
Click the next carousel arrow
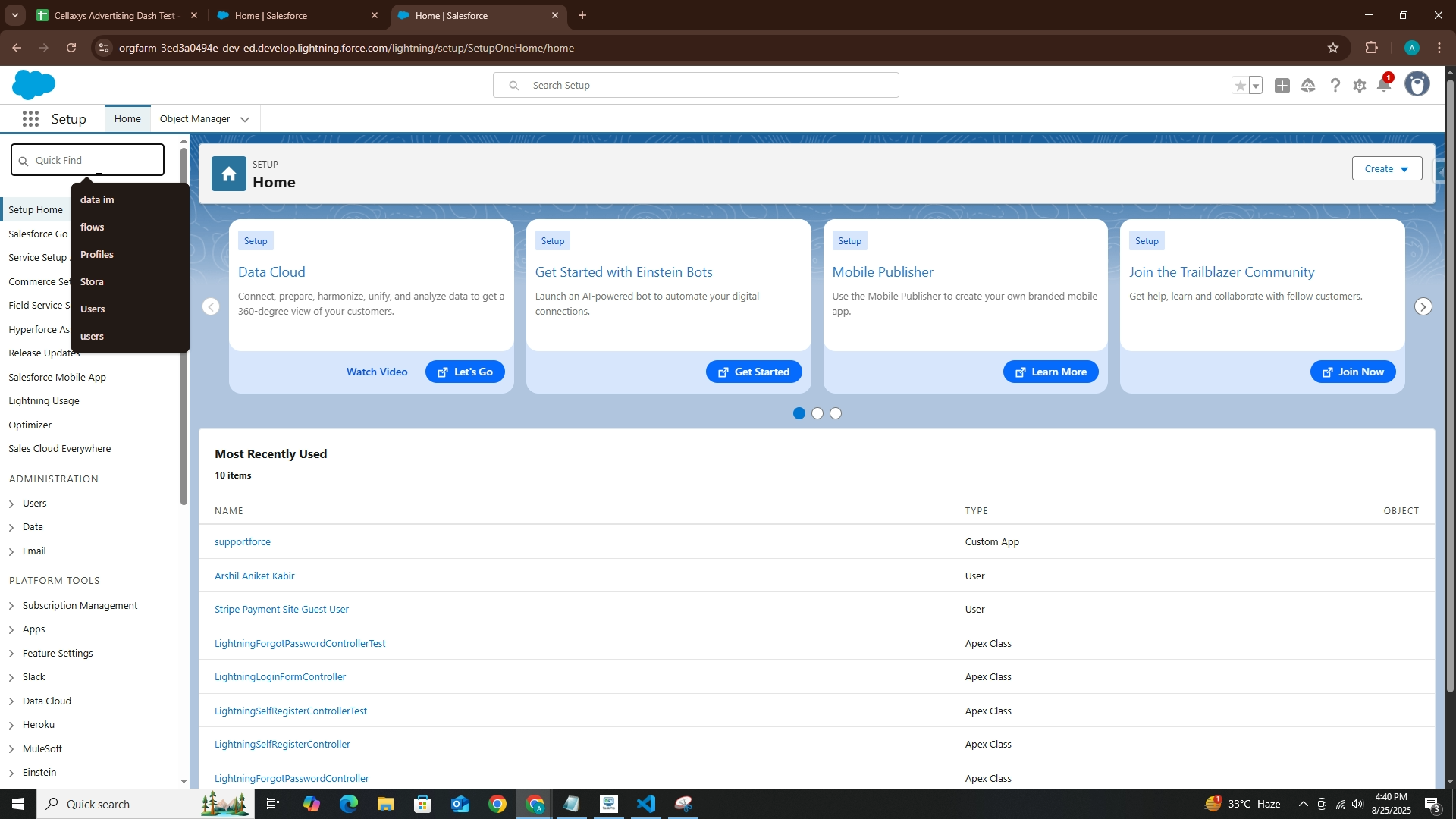point(1423,306)
